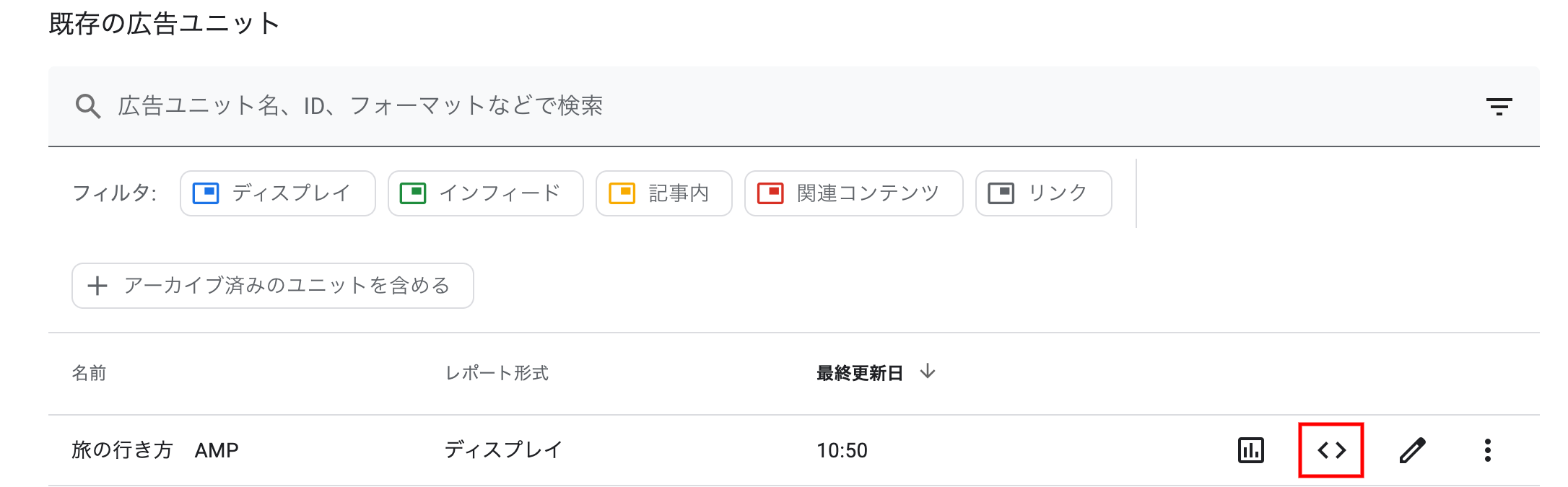The image size is (1568, 487).
Task: Enable the リンク filter chip
Action: [x=1043, y=193]
